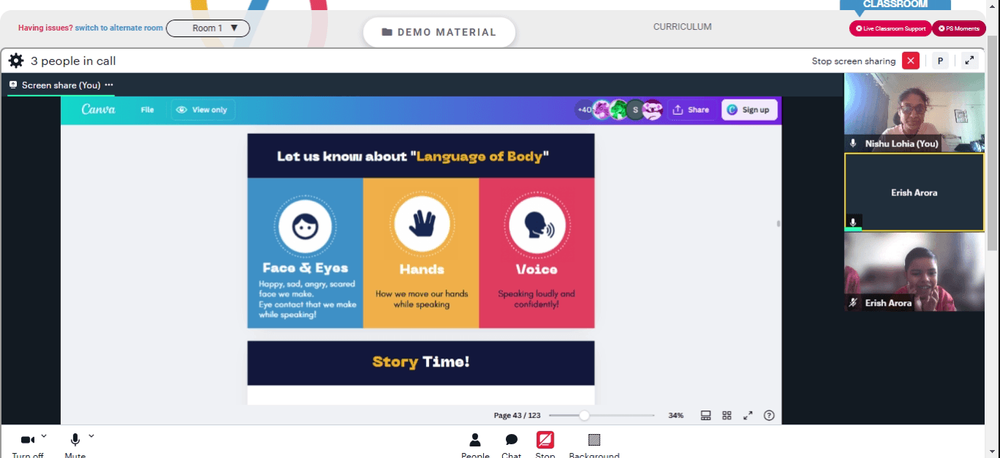Enter Canva fullscreen presentation mode

coord(748,415)
